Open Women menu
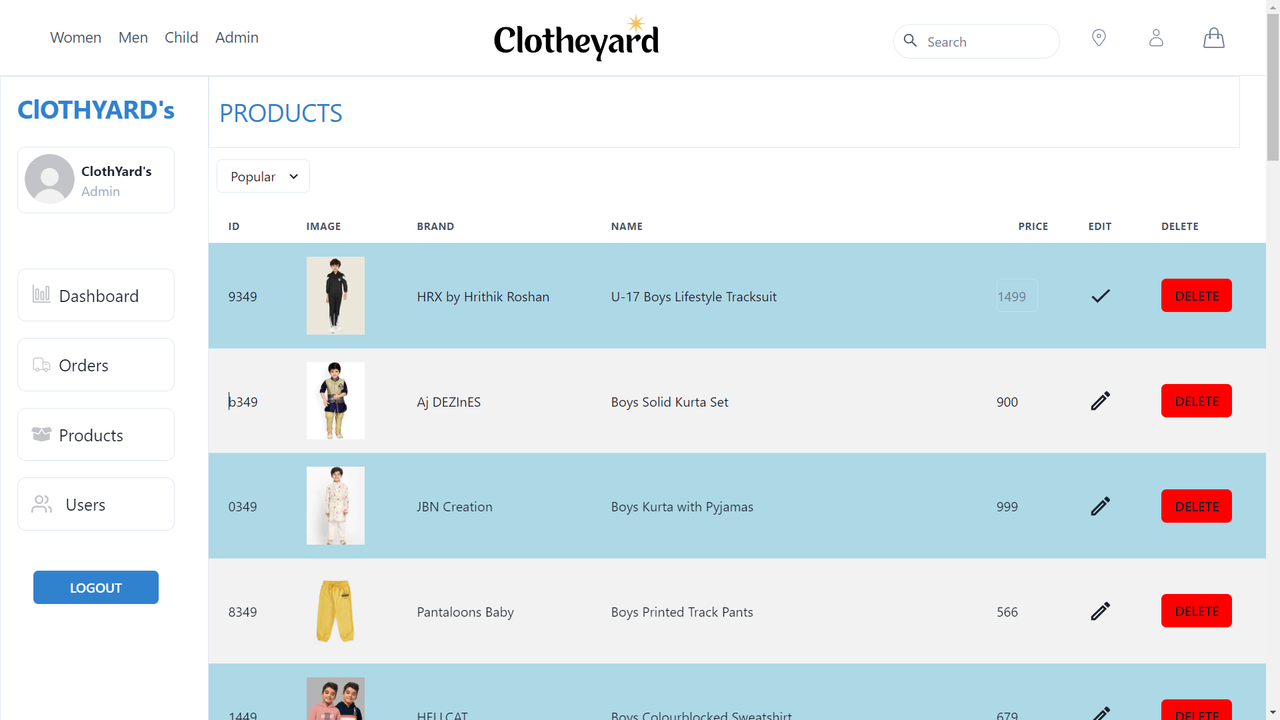This screenshot has width=1280, height=720. [76, 37]
